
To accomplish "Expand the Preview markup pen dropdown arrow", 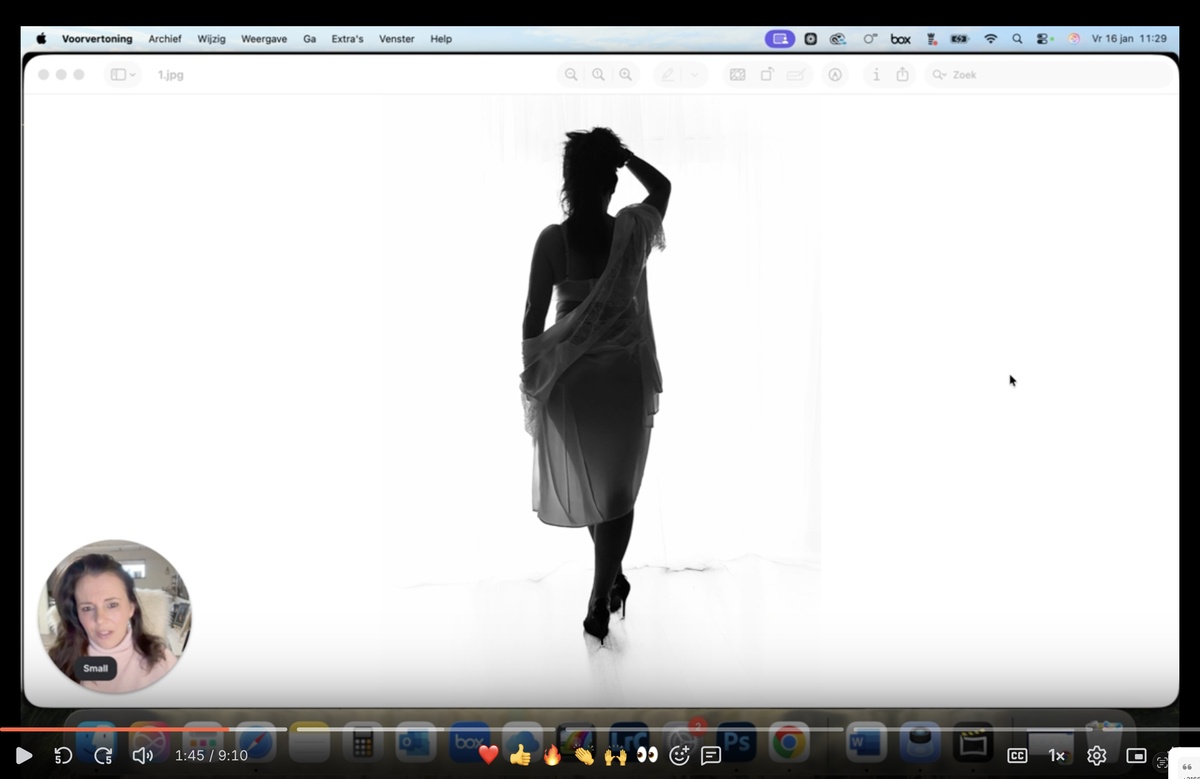I will (x=695, y=75).
